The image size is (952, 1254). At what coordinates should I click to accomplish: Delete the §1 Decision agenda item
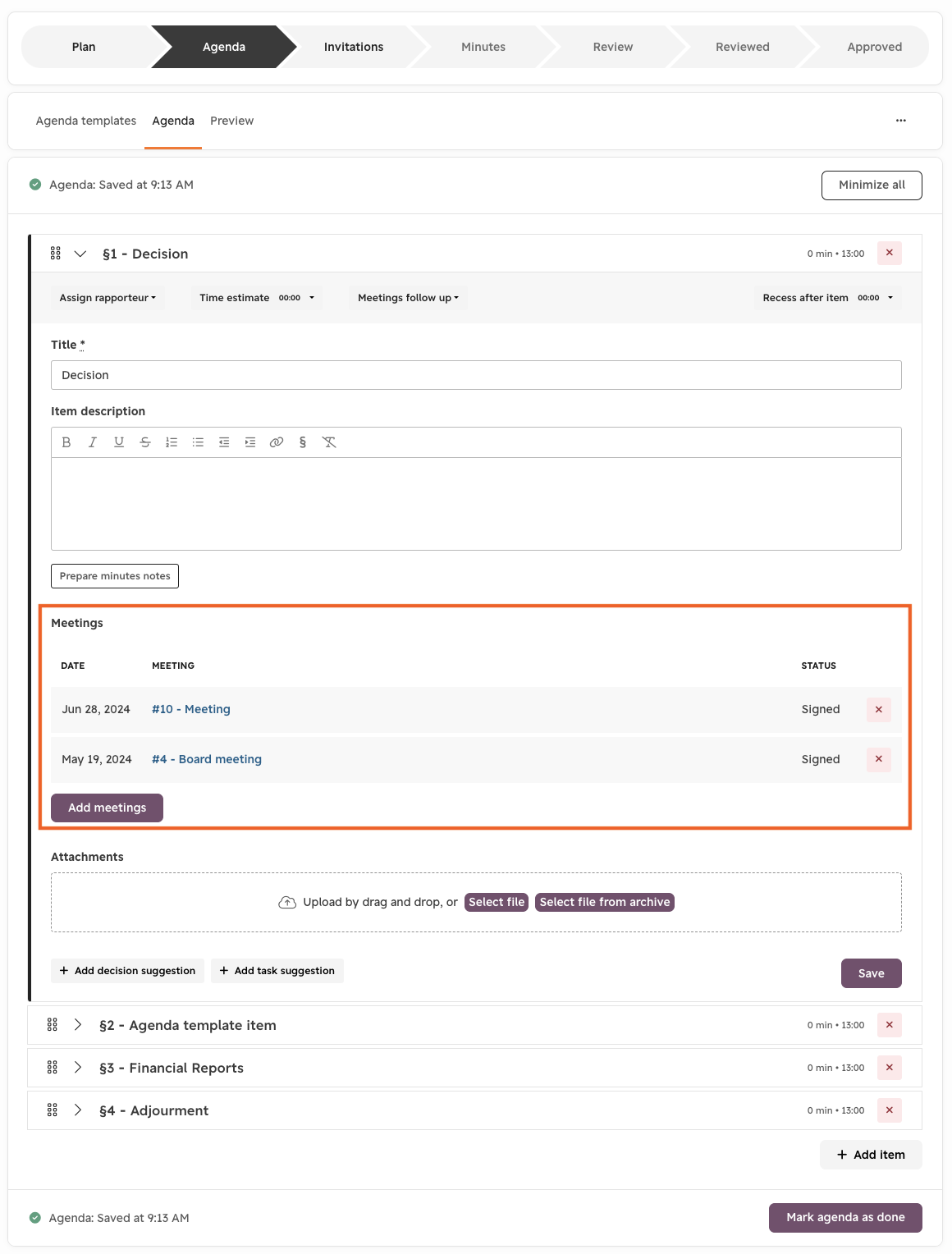click(890, 253)
